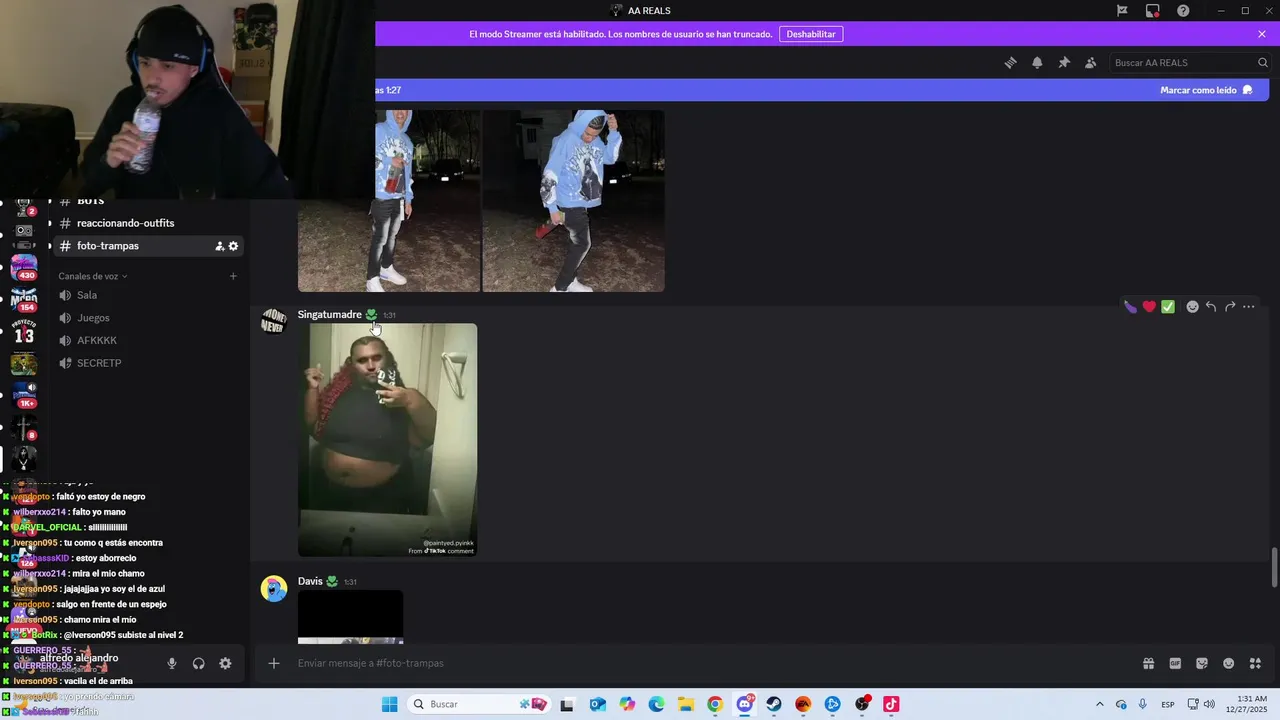Open the server with 430 badge

coord(24,267)
